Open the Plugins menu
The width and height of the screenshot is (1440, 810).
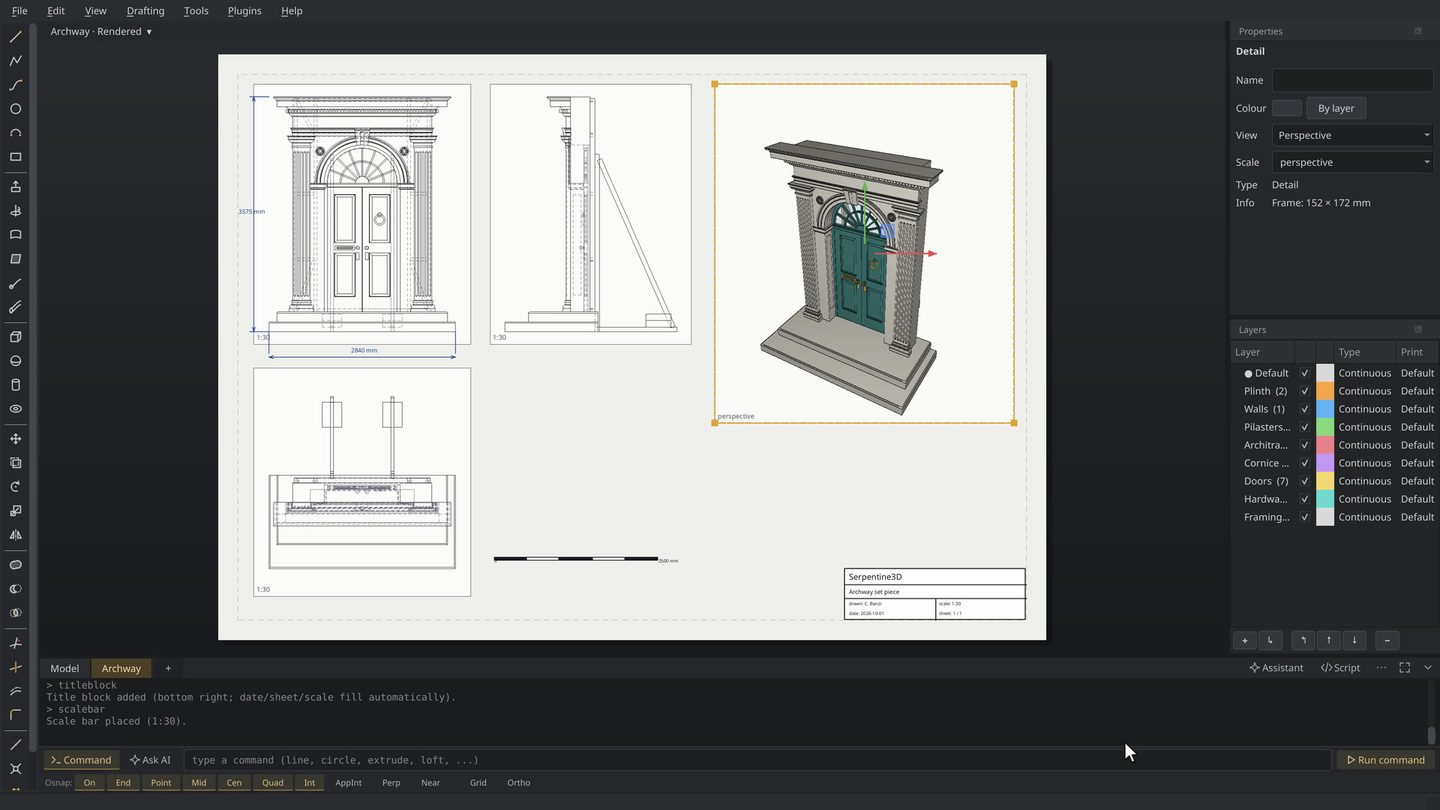(x=244, y=11)
